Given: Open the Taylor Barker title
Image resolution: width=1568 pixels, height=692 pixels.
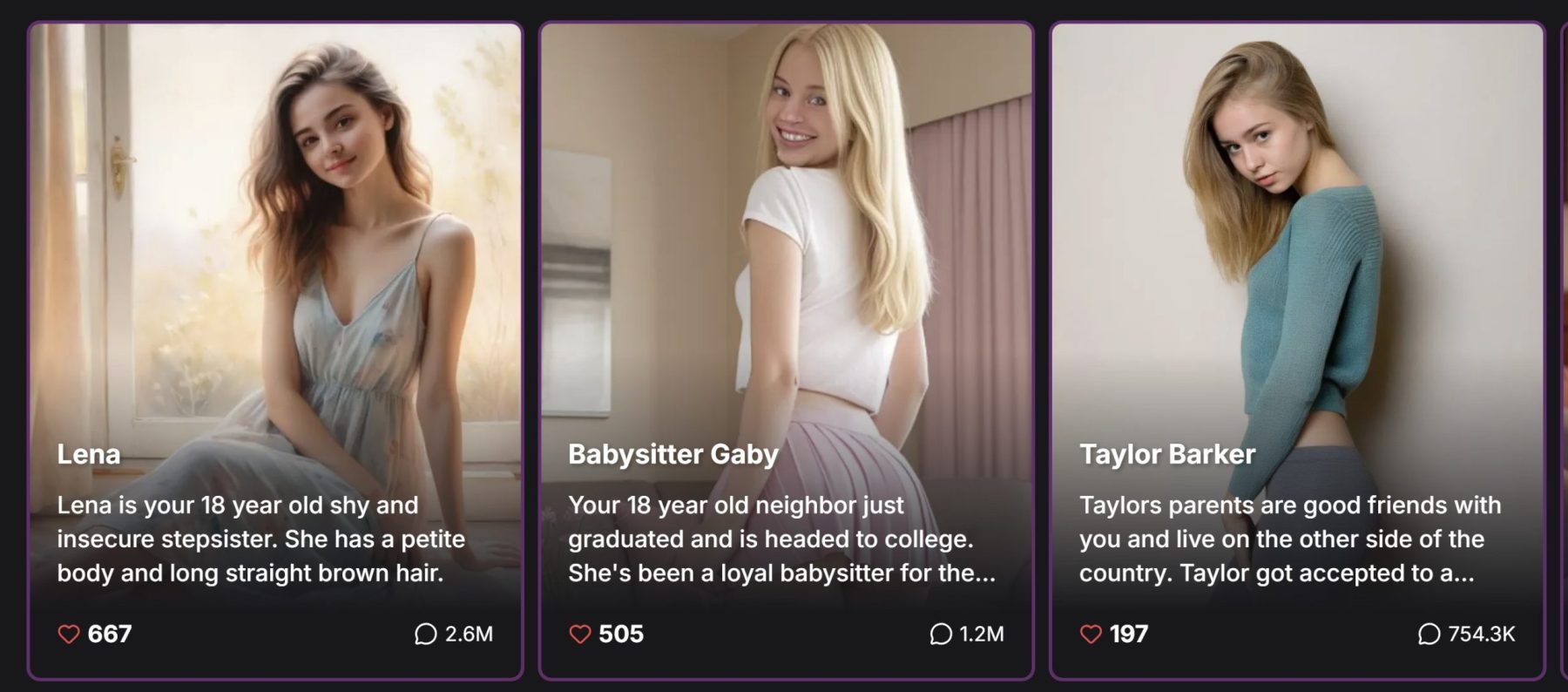Looking at the screenshot, I should [x=1167, y=454].
